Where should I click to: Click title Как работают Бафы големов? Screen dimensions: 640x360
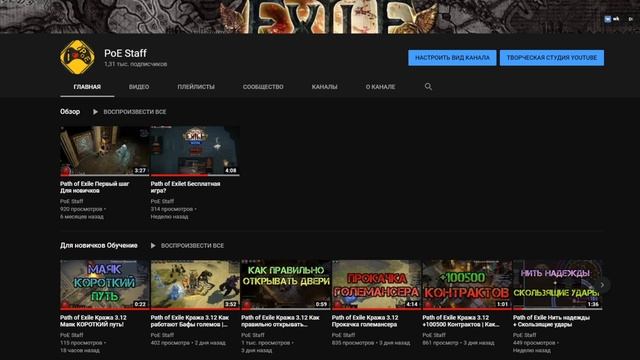pos(190,321)
